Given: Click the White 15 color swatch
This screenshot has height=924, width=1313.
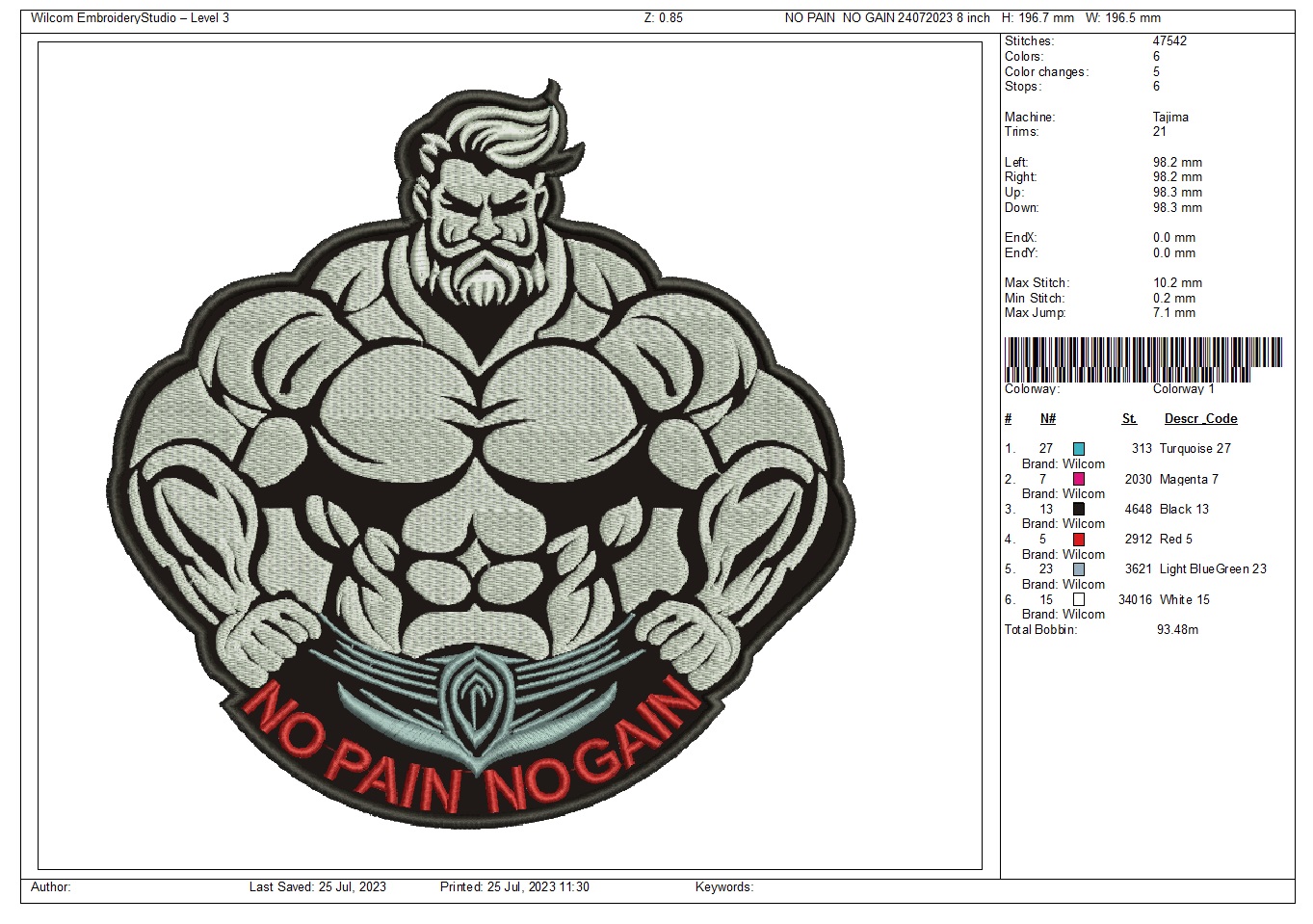Looking at the screenshot, I should [x=1079, y=599].
